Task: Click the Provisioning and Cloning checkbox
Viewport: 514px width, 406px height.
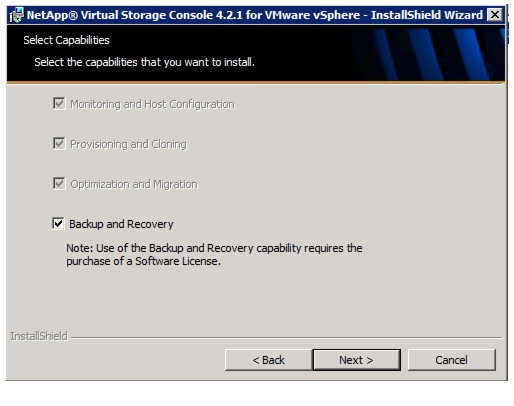Action: click(x=59, y=143)
